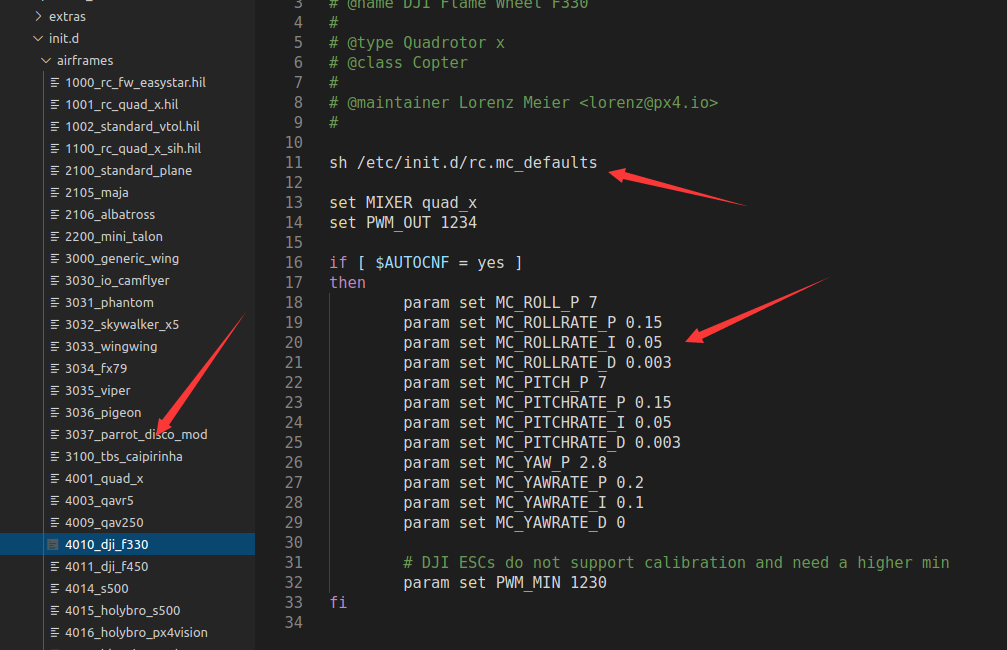Open file 3035_viper

[98, 391]
